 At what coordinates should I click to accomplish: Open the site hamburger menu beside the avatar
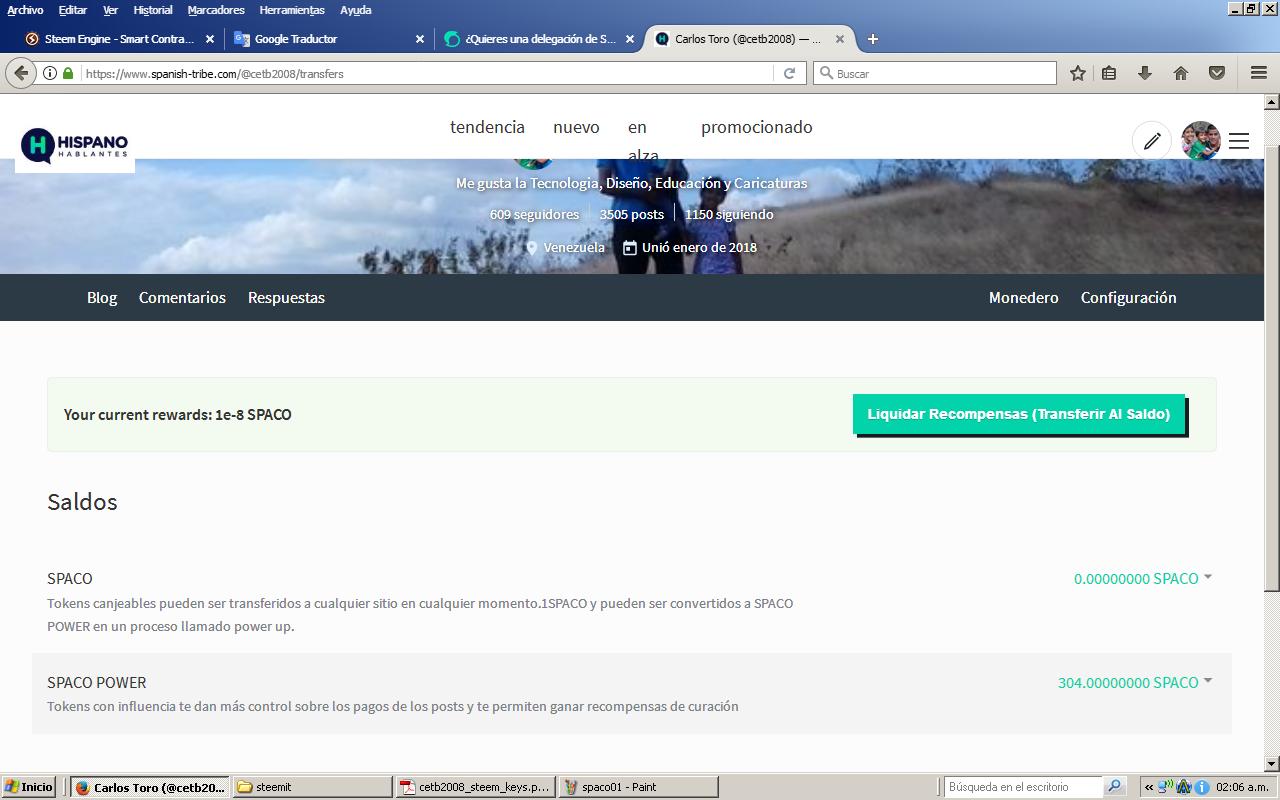tap(1239, 141)
